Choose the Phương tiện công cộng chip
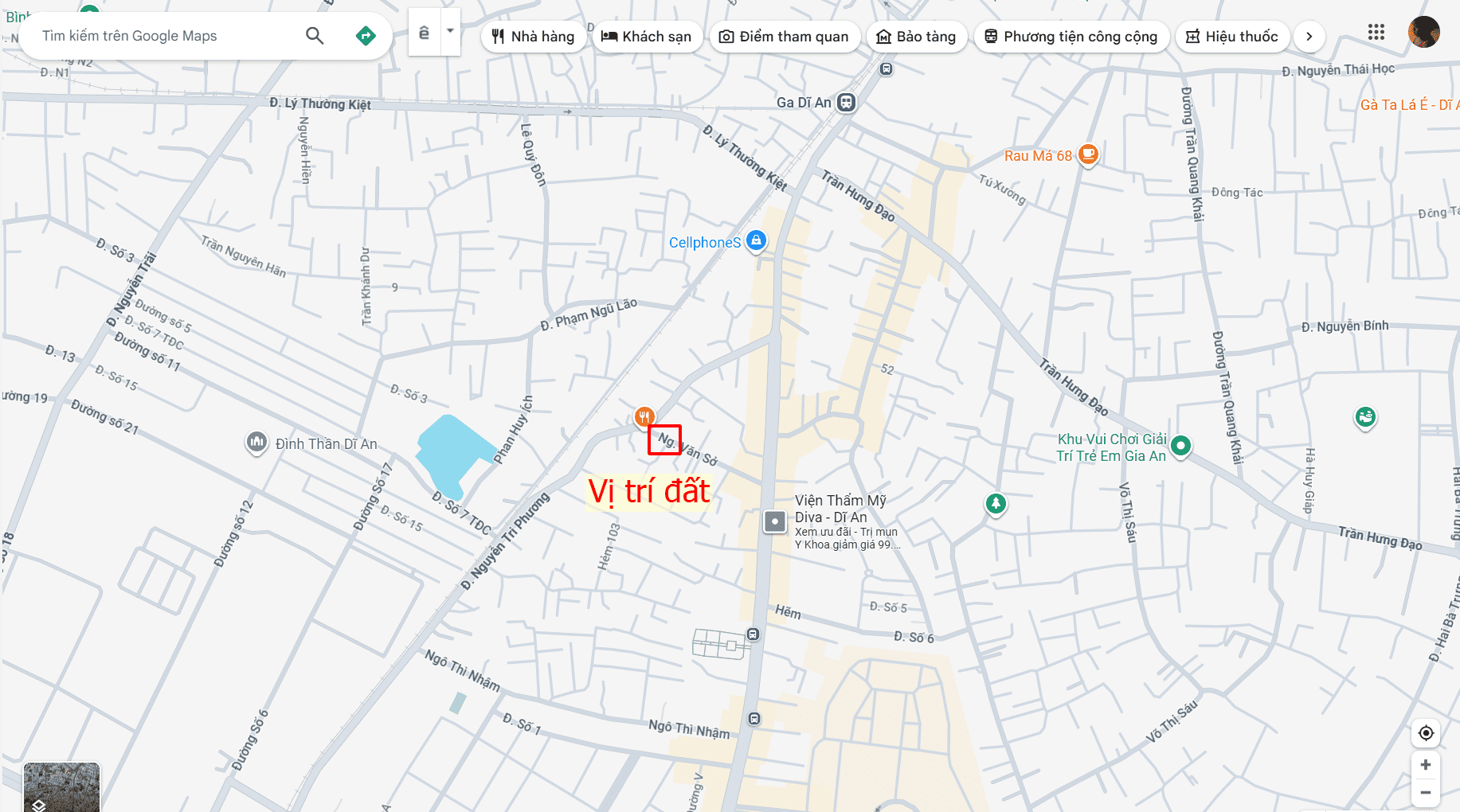This screenshot has height=812, width=1460. tap(1071, 37)
